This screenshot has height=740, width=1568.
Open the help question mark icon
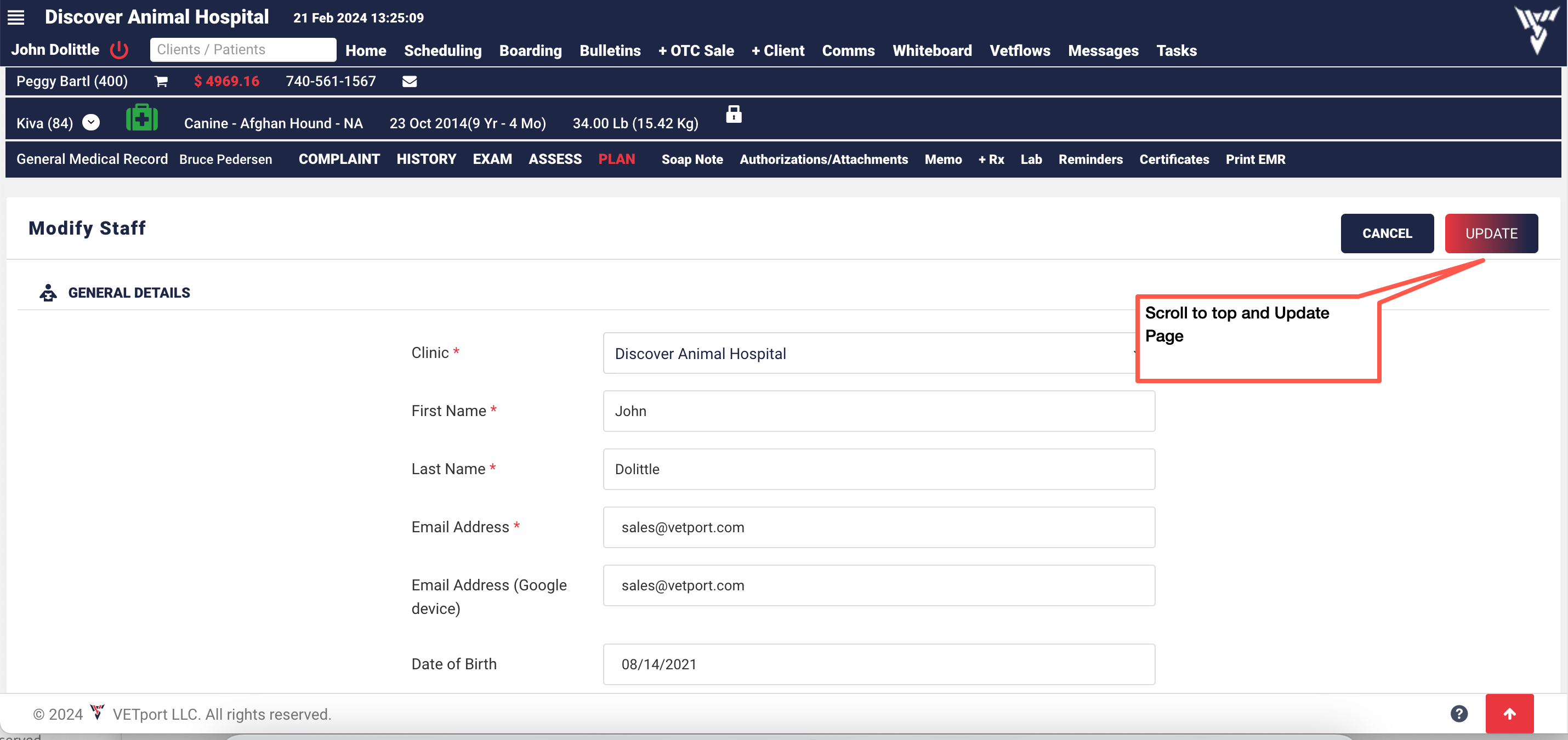click(x=1458, y=713)
